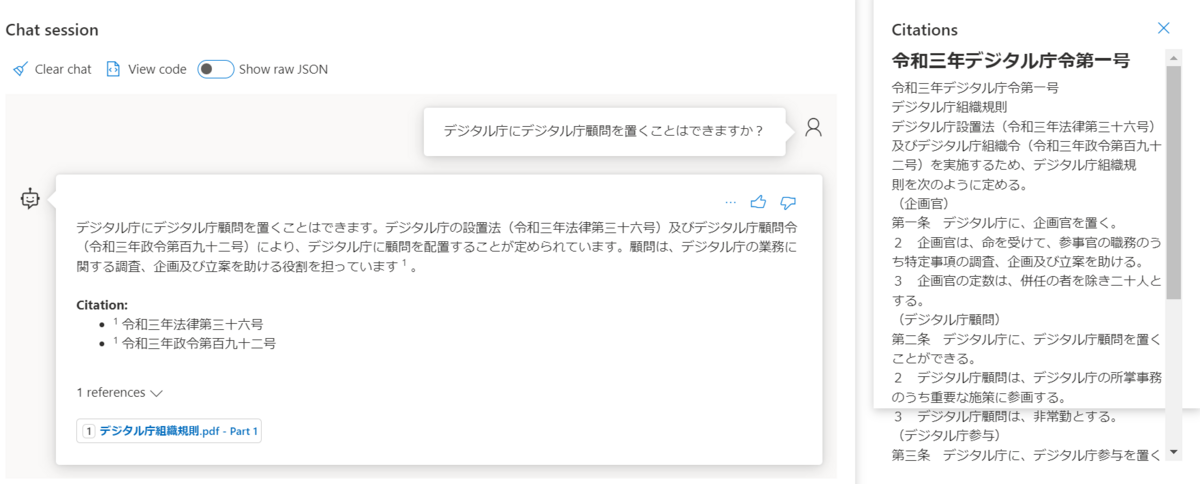Click the Citations heading

(x=924, y=30)
